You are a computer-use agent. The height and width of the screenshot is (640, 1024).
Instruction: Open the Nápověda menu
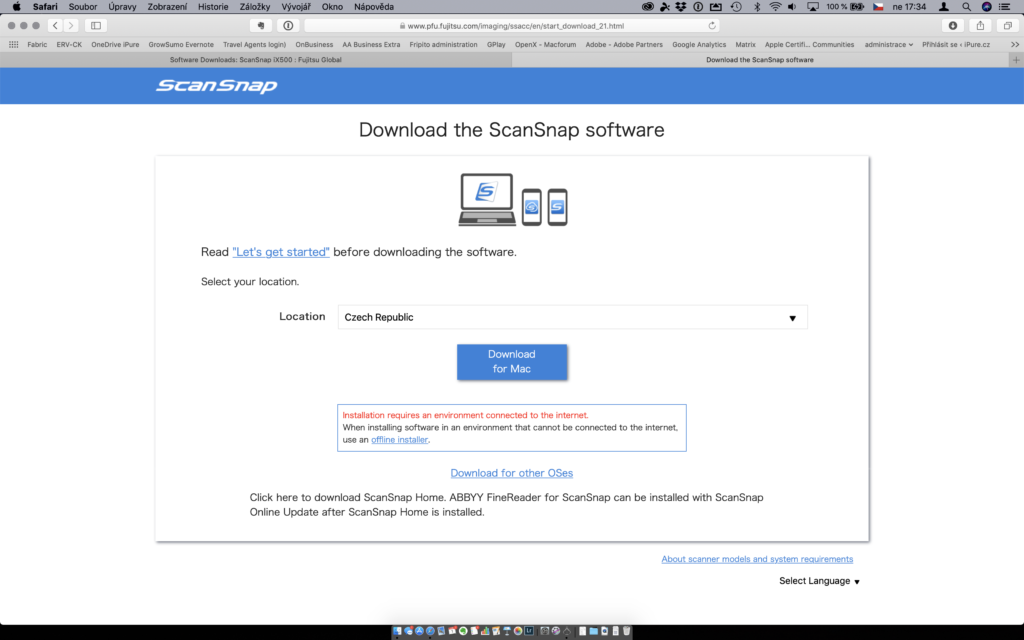tap(374, 7)
